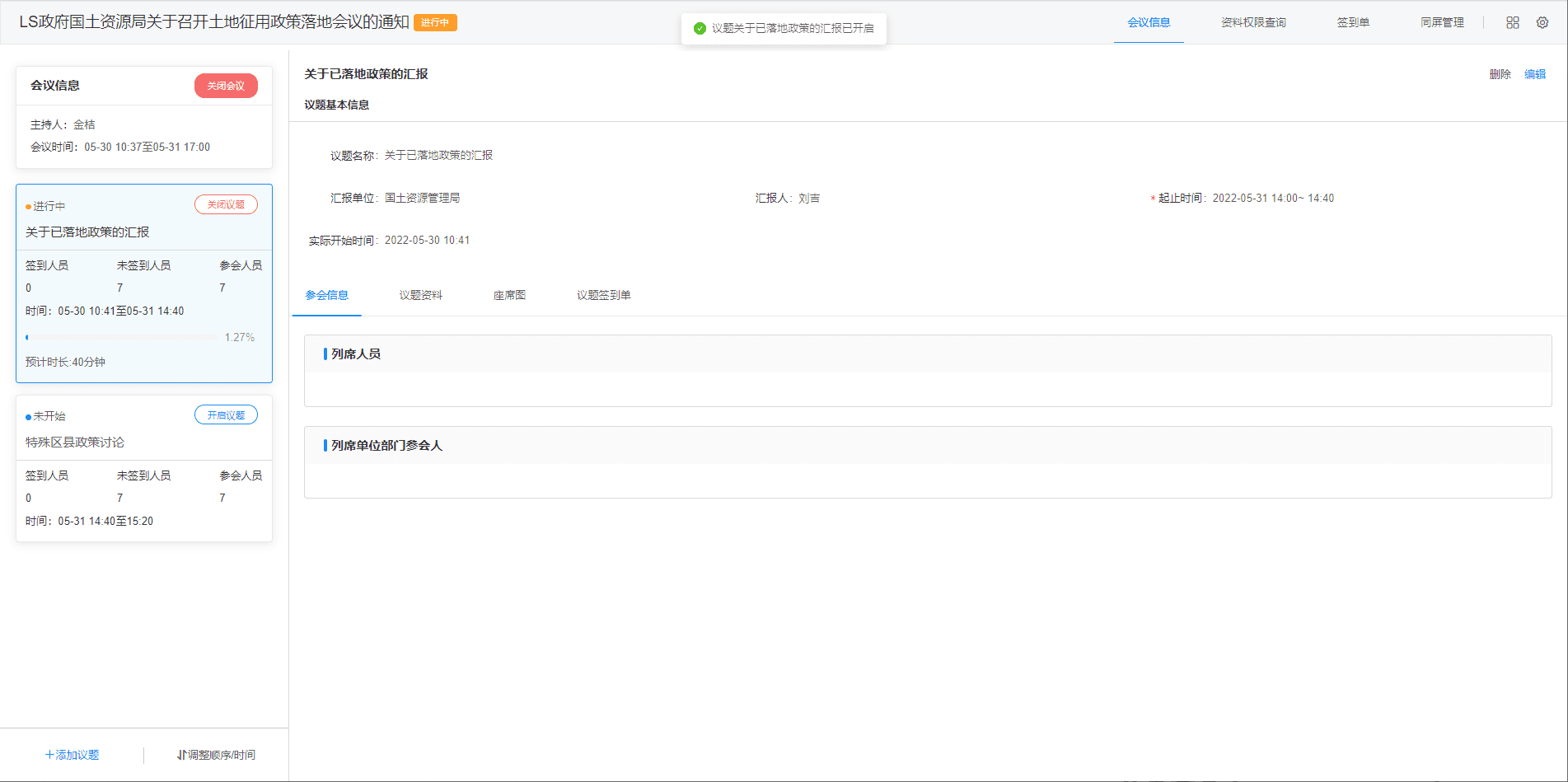Screen dimensions: 1568x782
Task: Open the grid apps icon in header
Action: tap(1513, 23)
